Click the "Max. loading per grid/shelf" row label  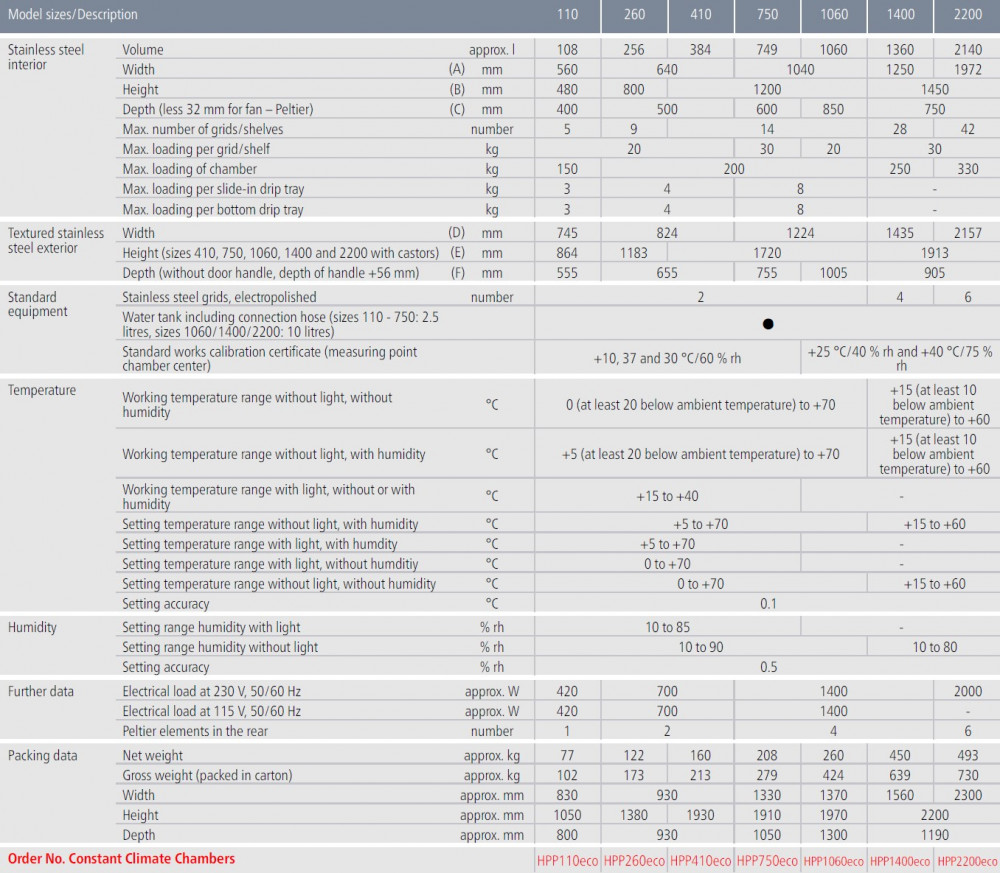click(196, 149)
